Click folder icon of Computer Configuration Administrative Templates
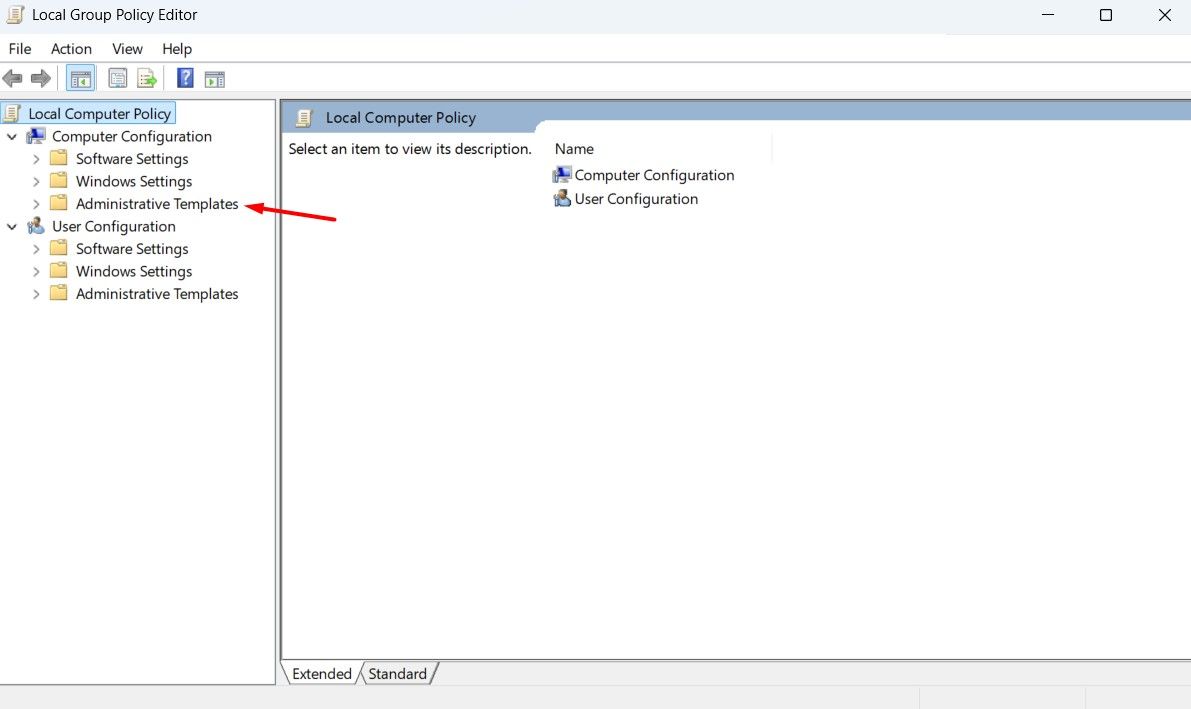The height and width of the screenshot is (709, 1191). (58, 204)
